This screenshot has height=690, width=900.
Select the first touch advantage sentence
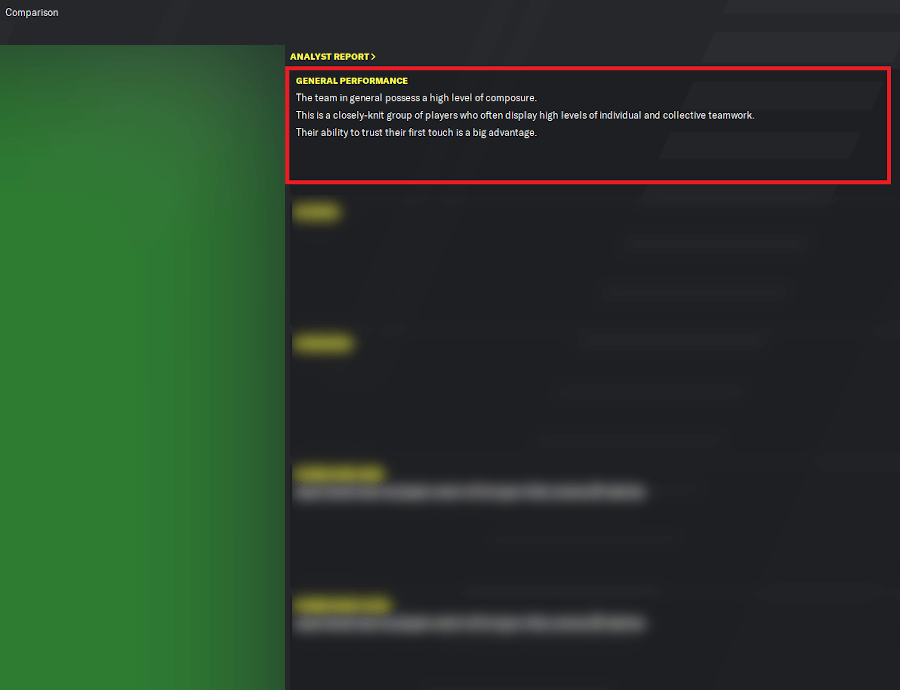416,133
